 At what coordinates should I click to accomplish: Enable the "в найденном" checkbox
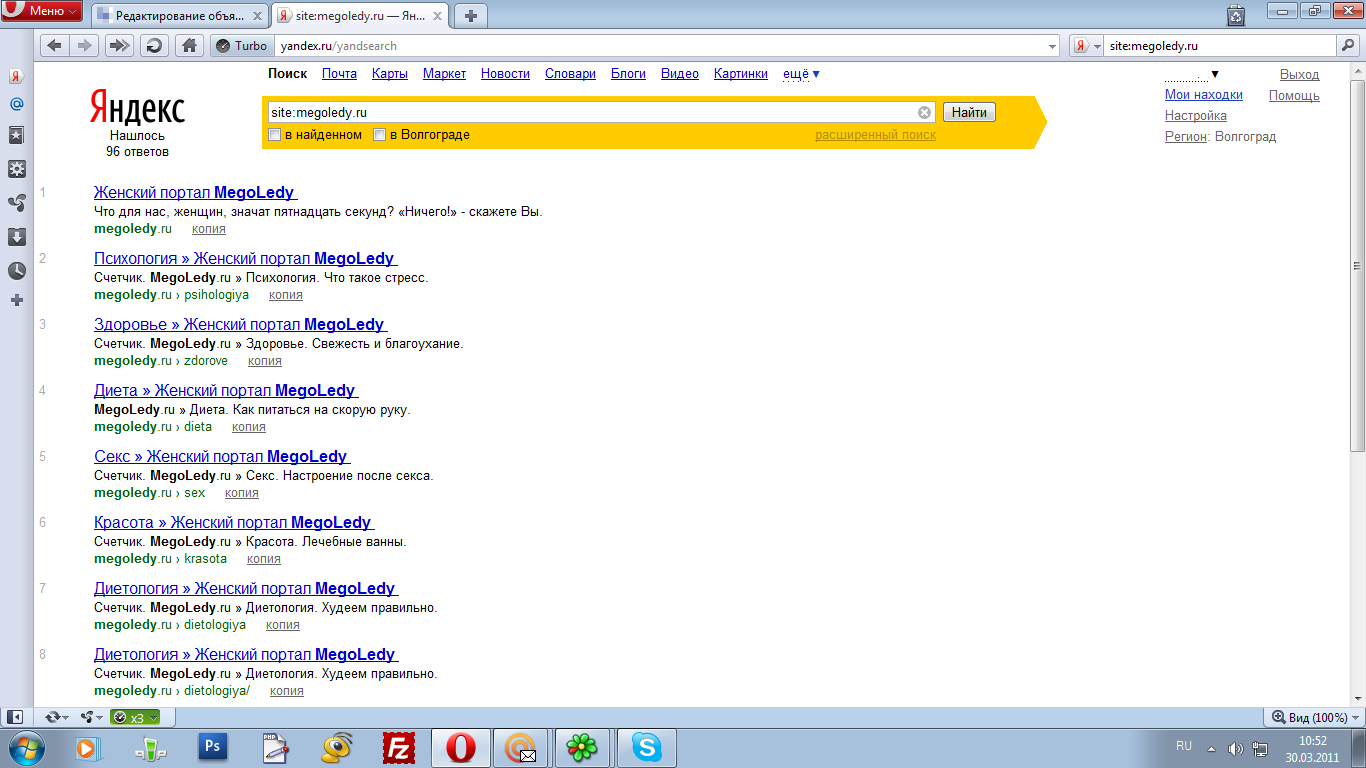275,135
